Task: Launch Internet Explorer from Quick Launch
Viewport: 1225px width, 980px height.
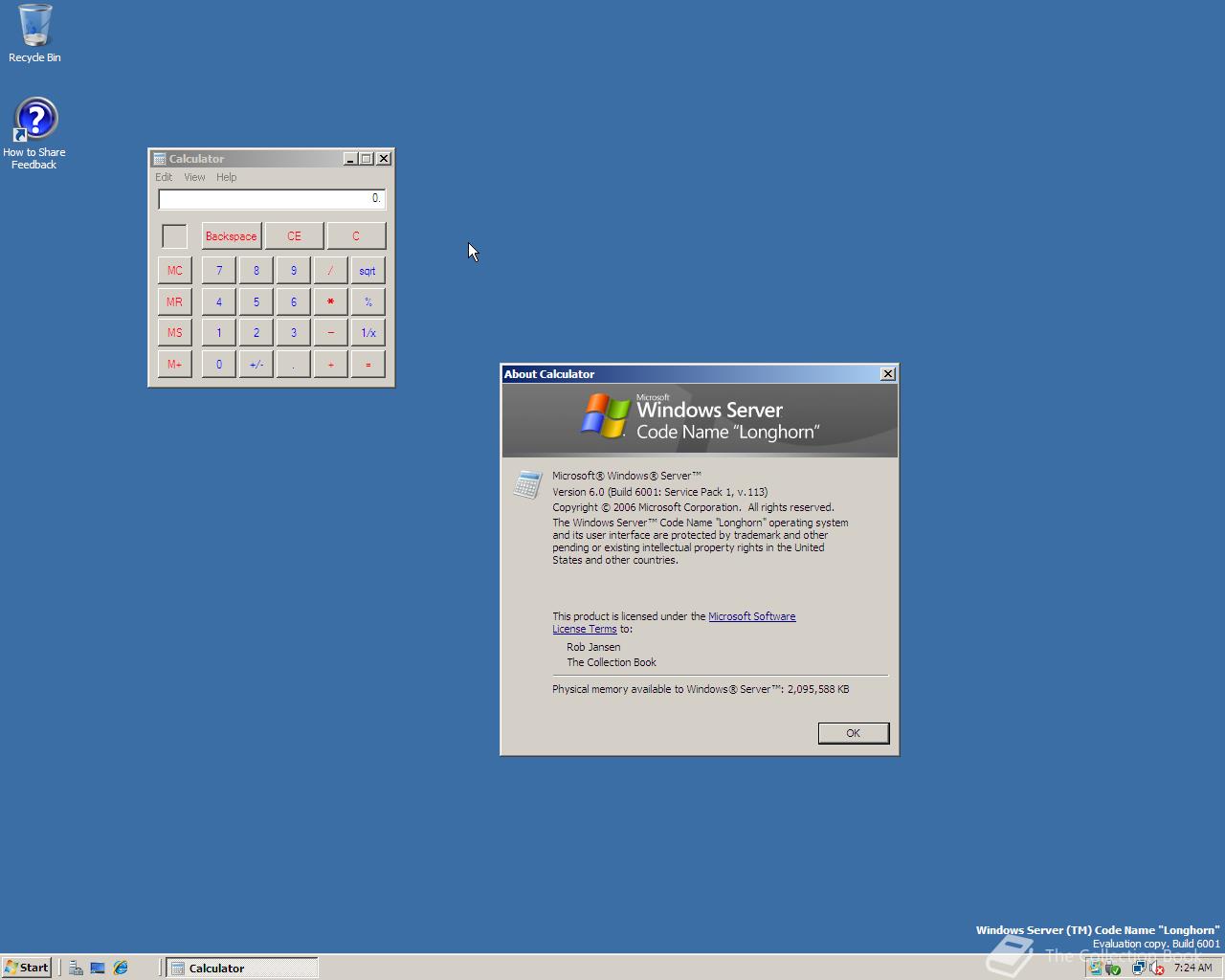Action: point(121,968)
